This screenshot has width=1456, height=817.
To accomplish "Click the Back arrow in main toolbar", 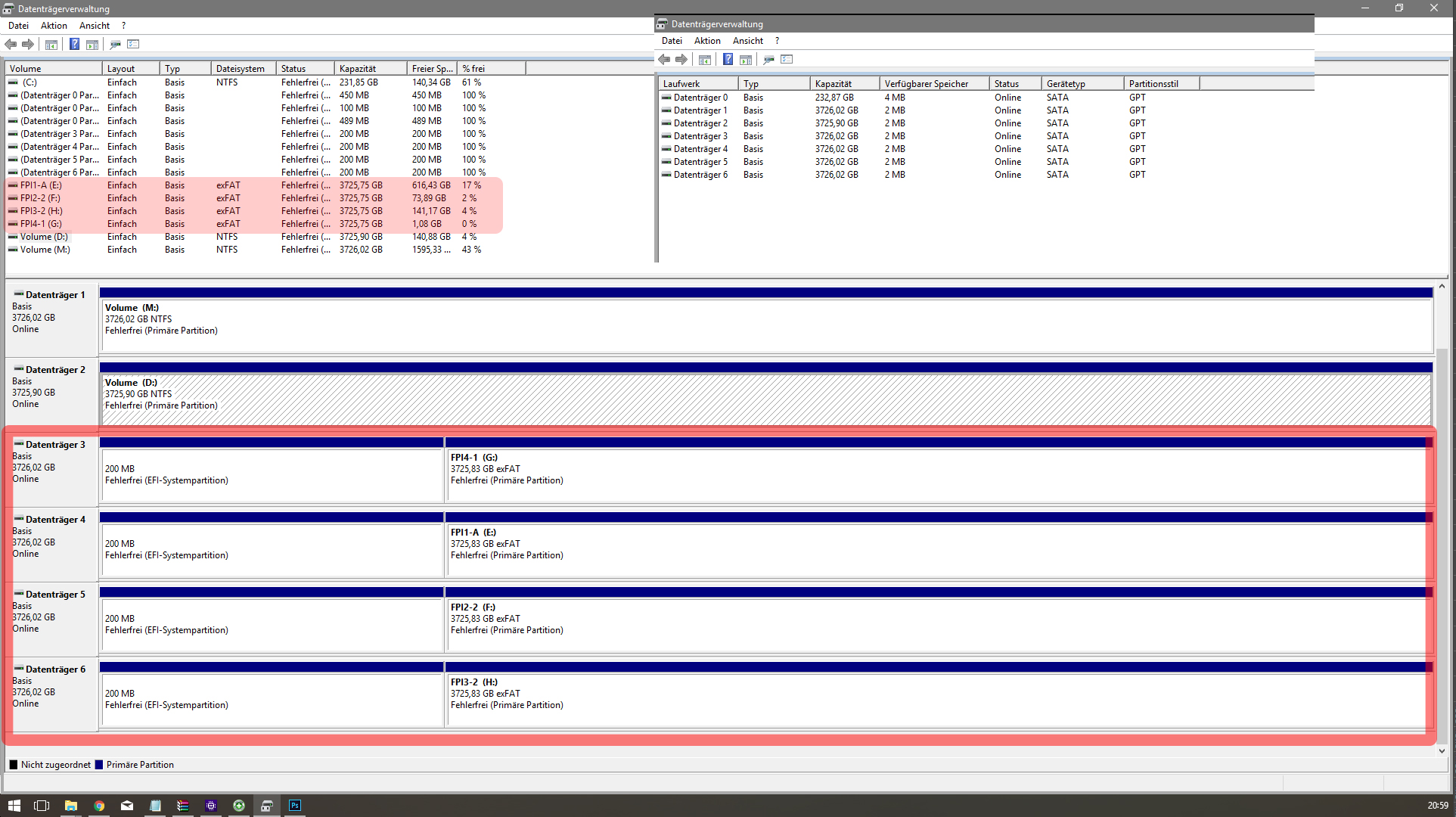I will click(x=11, y=45).
